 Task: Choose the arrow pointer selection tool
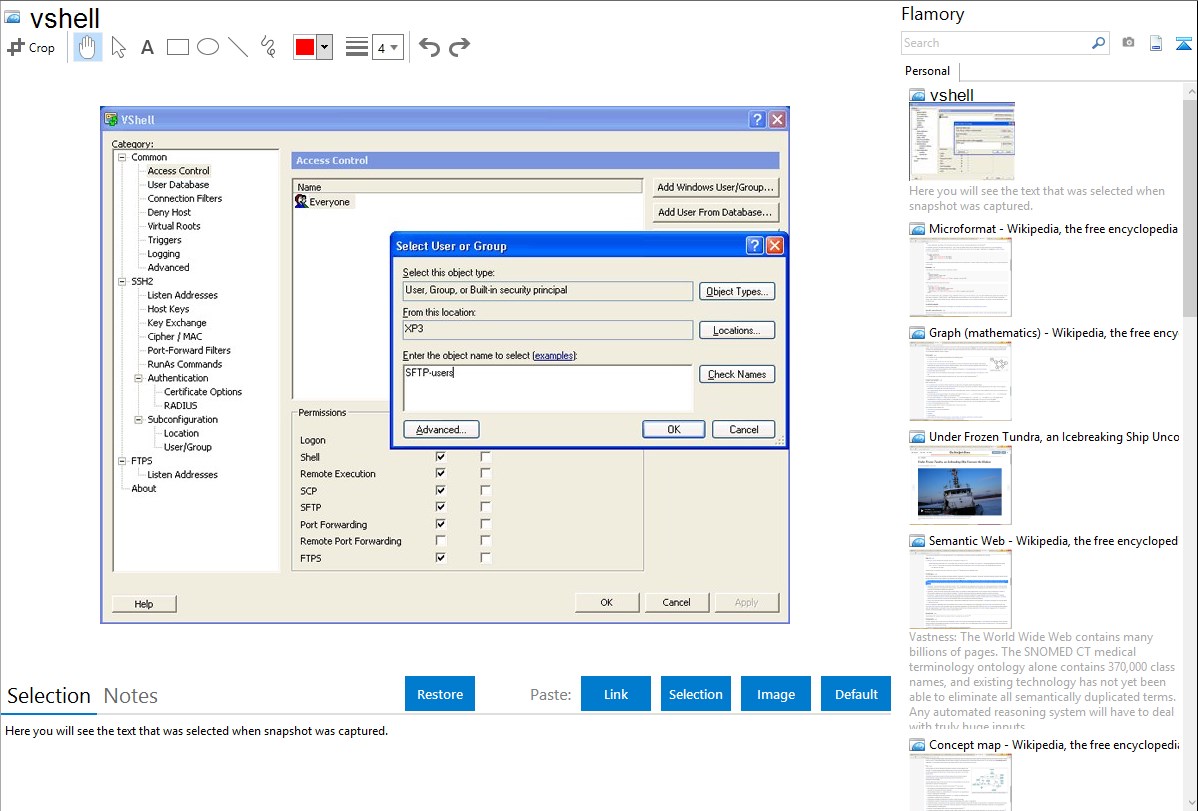point(118,47)
